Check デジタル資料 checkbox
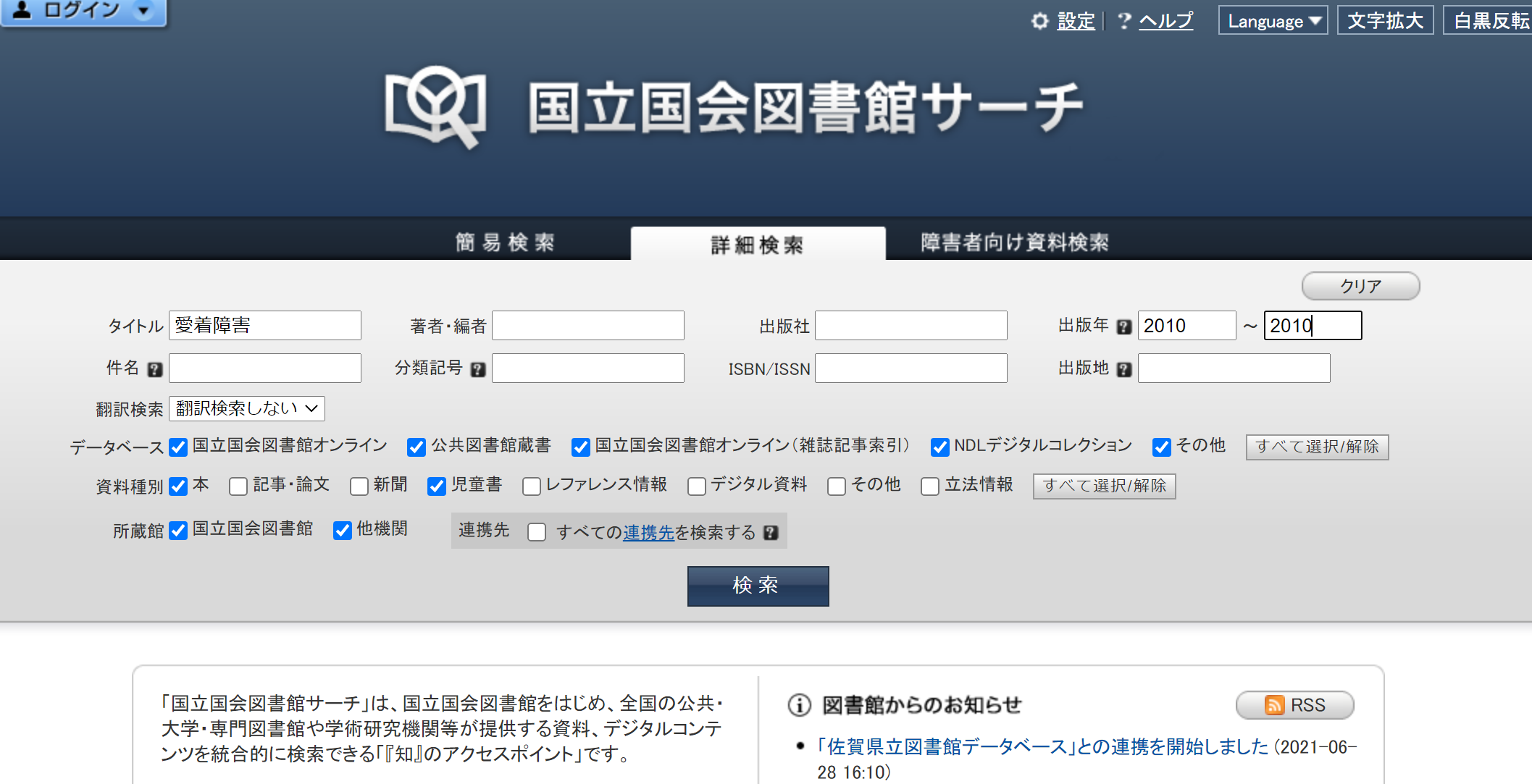1532x784 pixels. (697, 486)
